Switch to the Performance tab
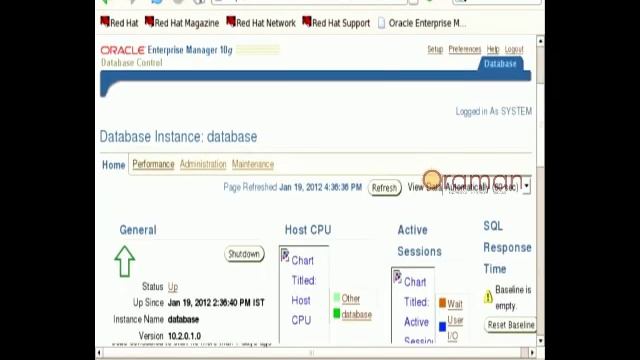This screenshot has width=640, height=360. (x=153, y=164)
